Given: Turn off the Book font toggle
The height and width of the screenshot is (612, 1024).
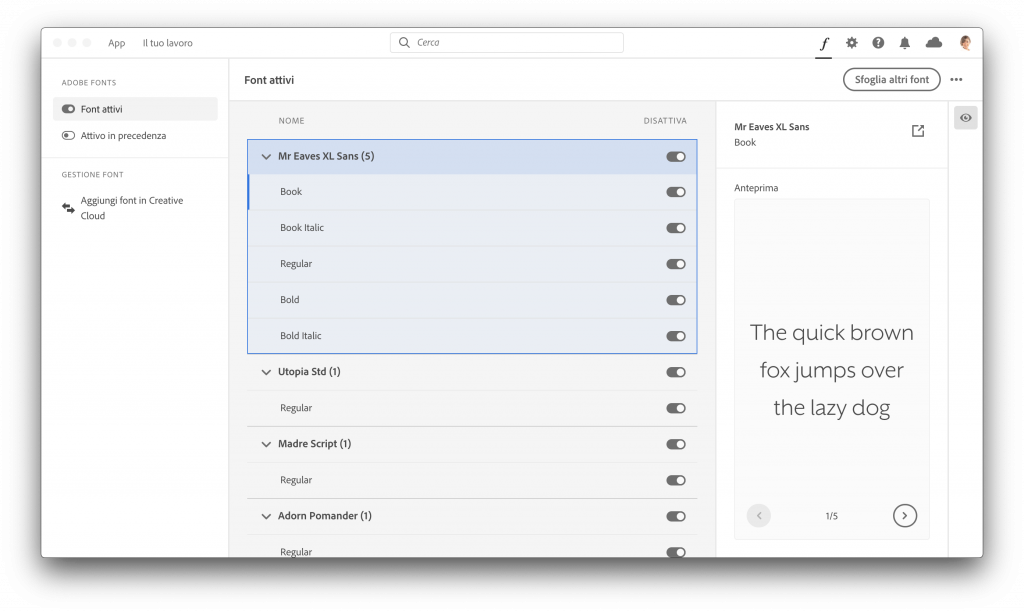Looking at the screenshot, I should [676, 192].
